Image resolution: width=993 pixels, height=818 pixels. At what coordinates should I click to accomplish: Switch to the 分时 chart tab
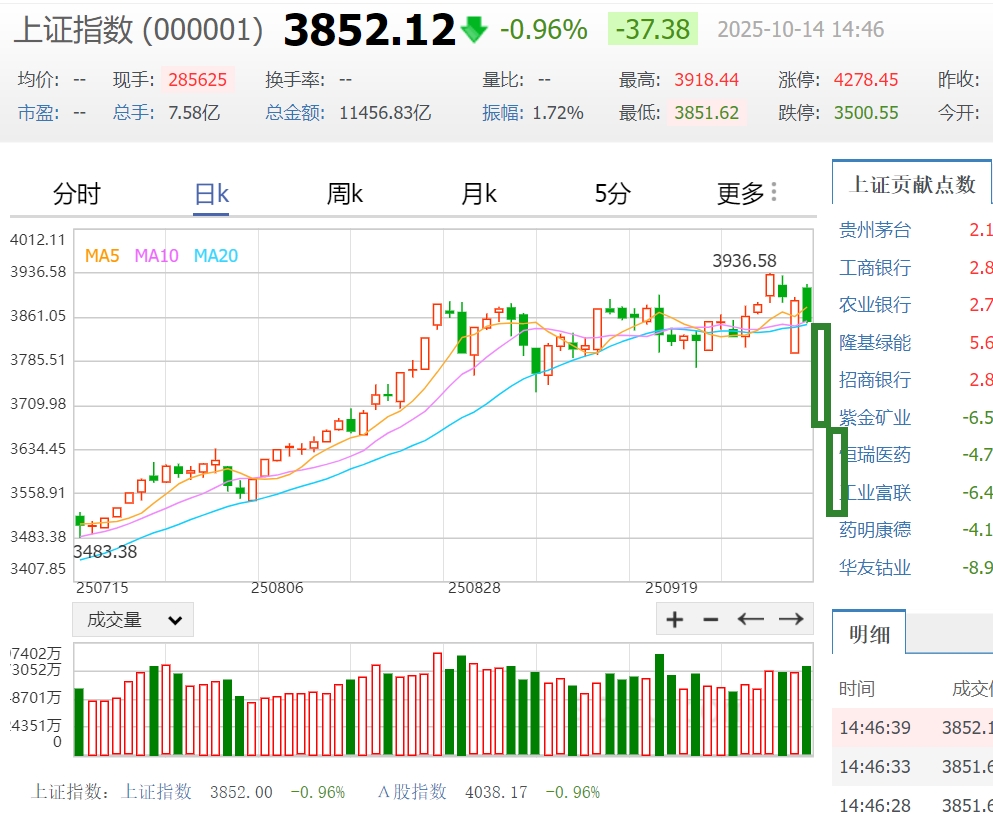click(77, 194)
